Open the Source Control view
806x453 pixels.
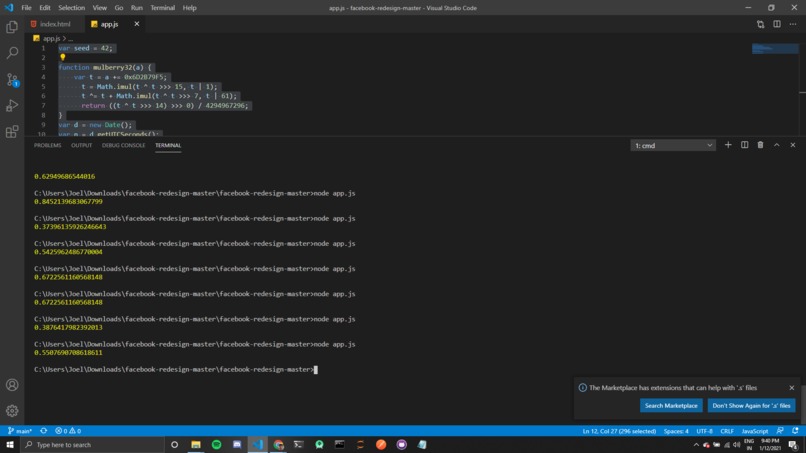12,80
